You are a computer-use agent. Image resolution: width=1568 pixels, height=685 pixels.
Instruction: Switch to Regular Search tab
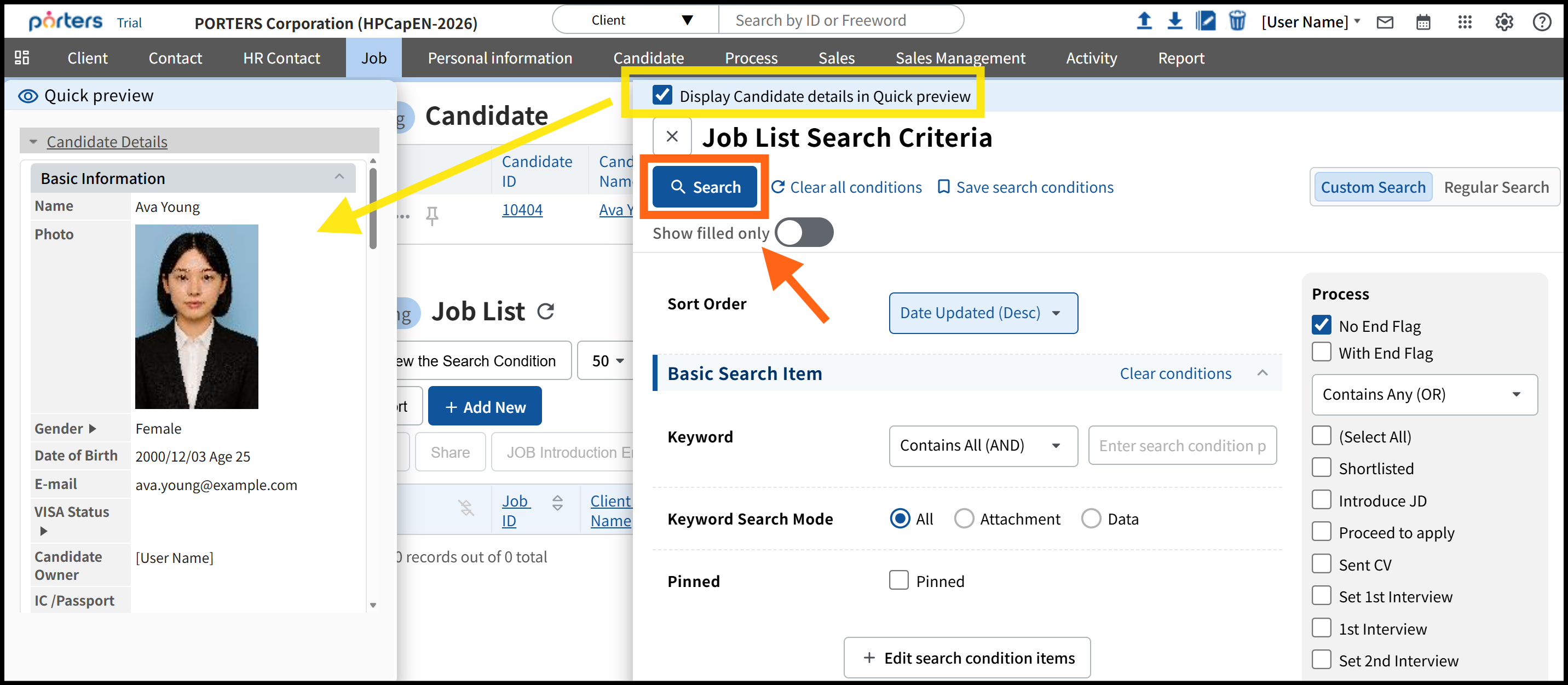coord(1496,187)
